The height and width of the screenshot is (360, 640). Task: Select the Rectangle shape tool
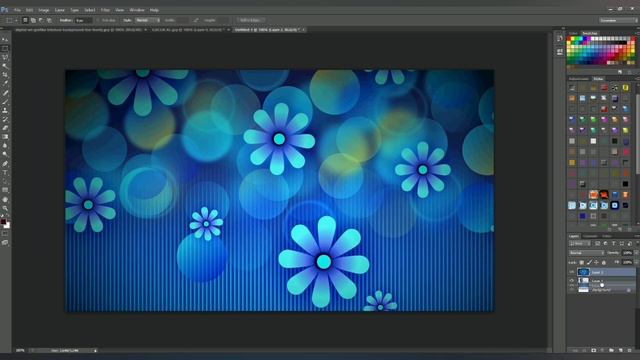[x=5, y=190]
